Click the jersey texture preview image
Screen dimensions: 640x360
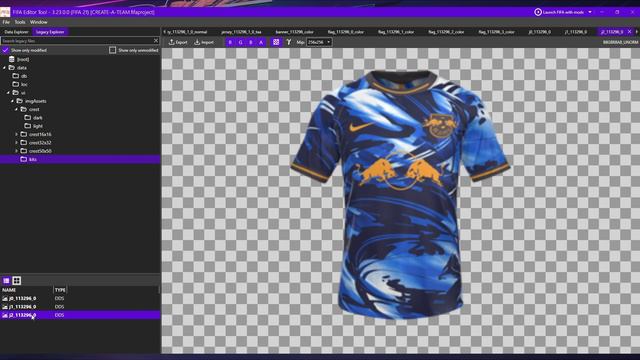click(400, 194)
